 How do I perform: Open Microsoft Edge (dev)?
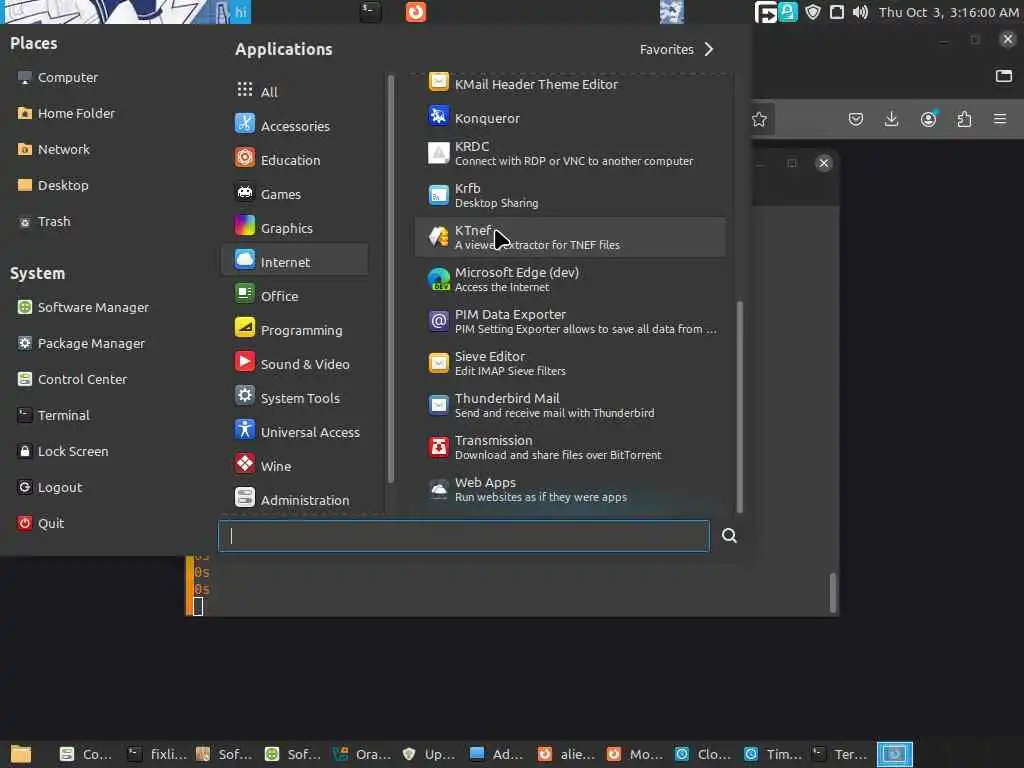(x=569, y=279)
